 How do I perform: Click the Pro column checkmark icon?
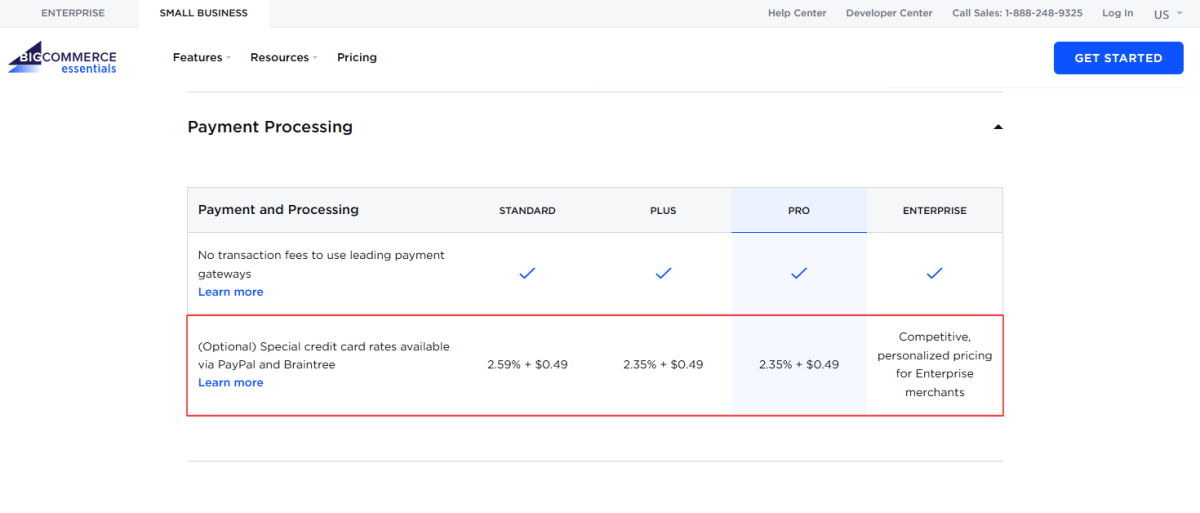[799, 273]
